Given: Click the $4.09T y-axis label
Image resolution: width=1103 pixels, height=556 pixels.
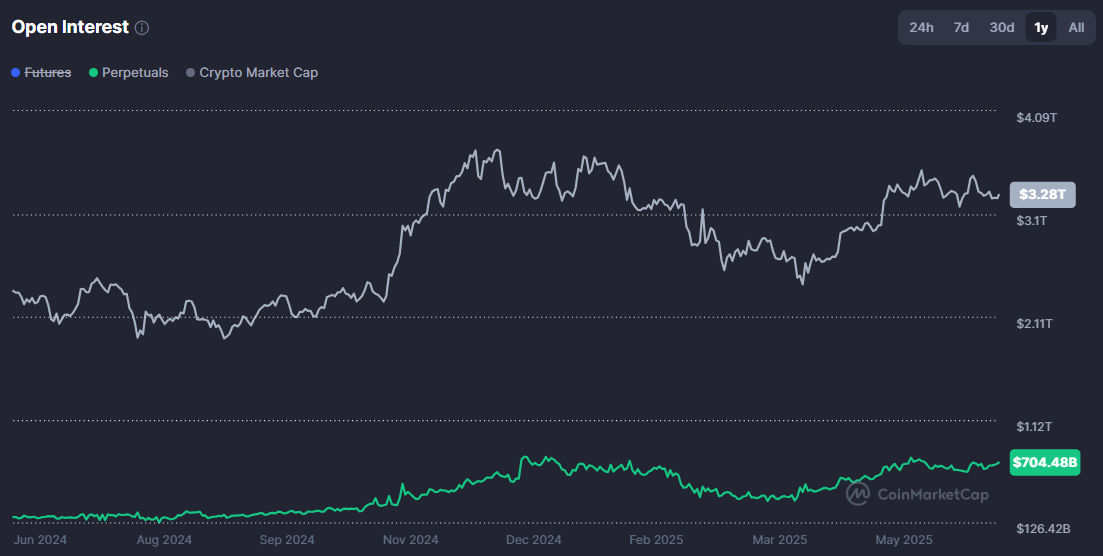Looking at the screenshot, I should pos(1037,118).
